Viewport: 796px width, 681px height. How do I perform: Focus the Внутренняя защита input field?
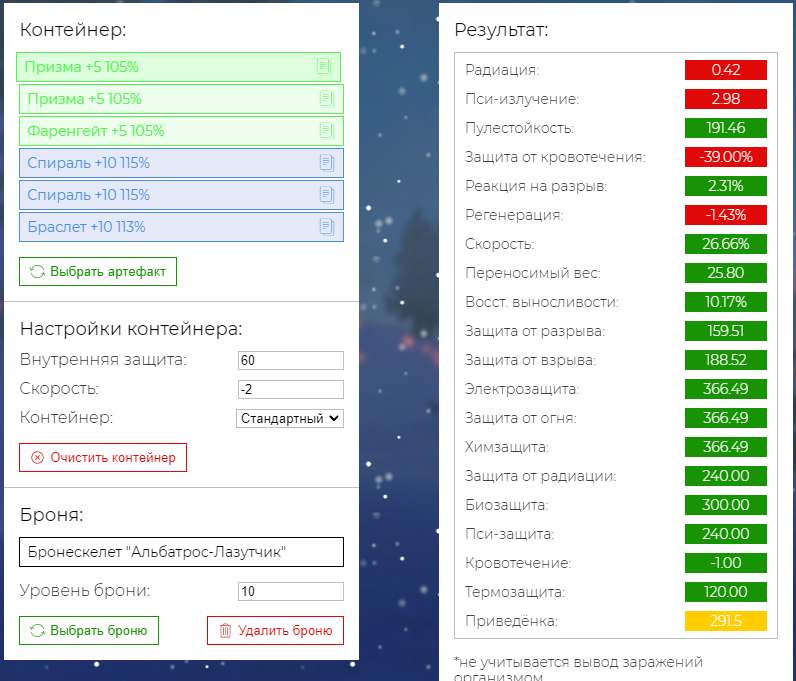[x=291, y=361]
